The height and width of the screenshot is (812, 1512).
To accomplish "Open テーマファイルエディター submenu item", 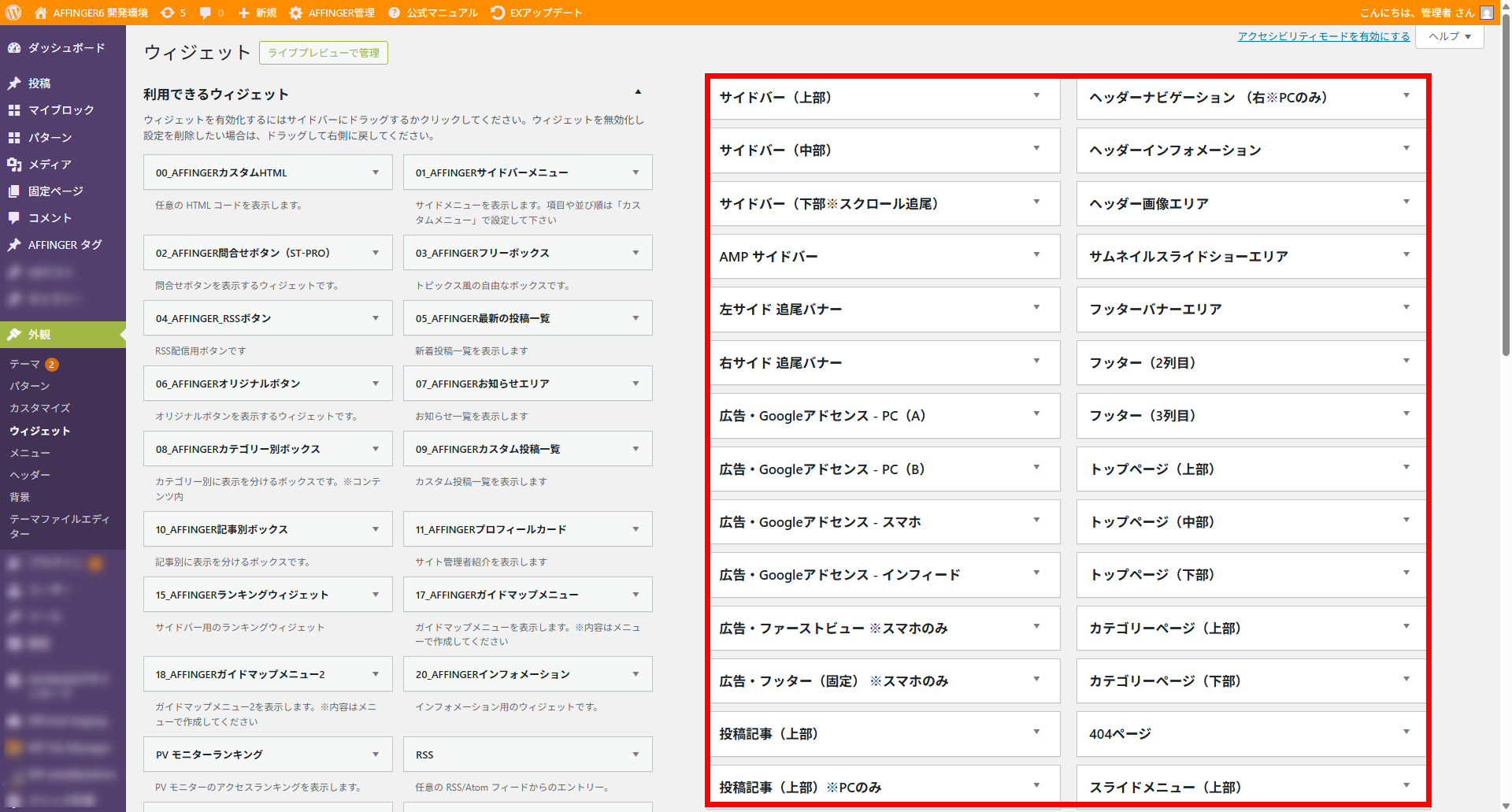I will 60,526.
